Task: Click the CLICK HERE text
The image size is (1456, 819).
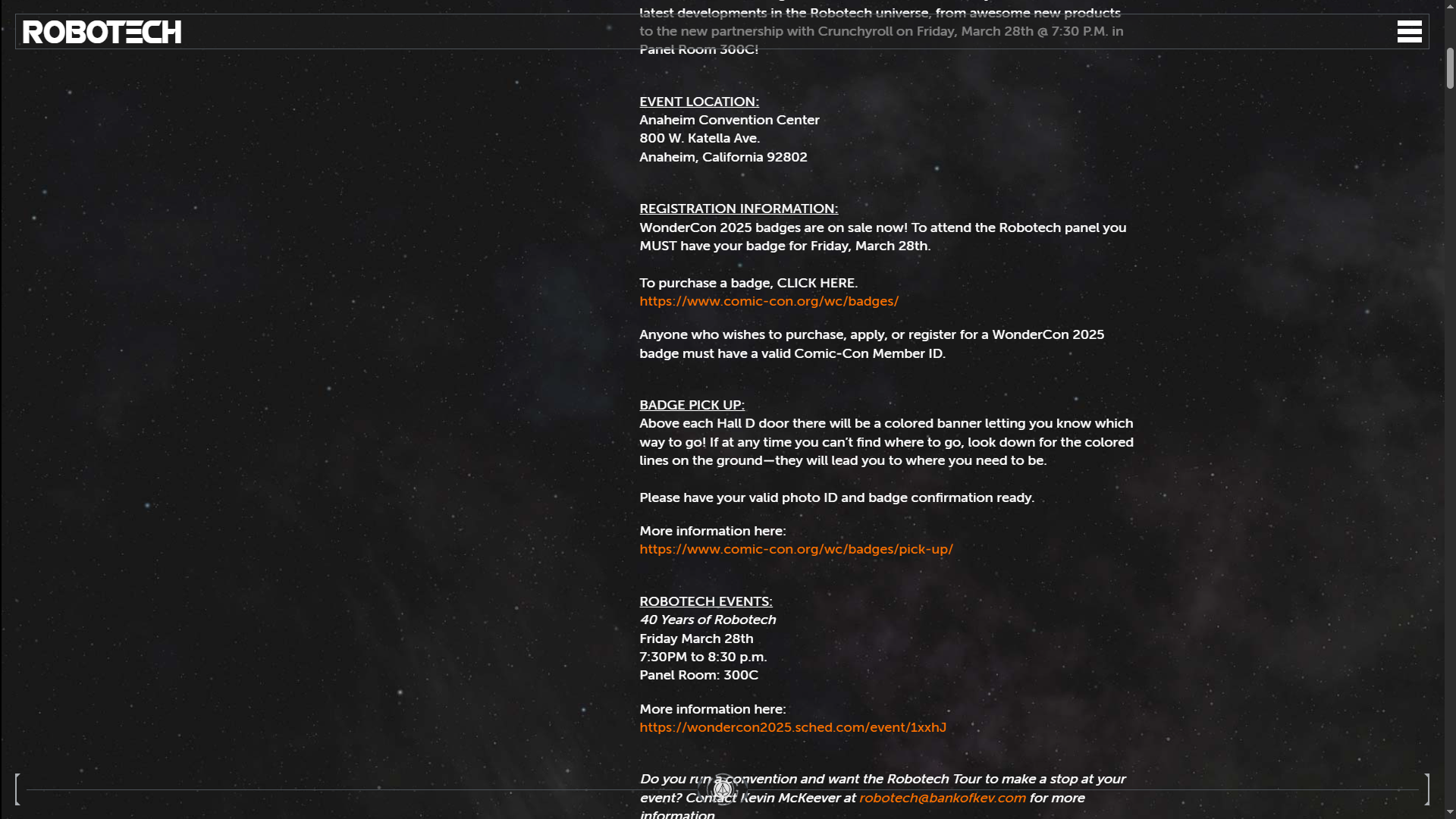Action: click(815, 283)
